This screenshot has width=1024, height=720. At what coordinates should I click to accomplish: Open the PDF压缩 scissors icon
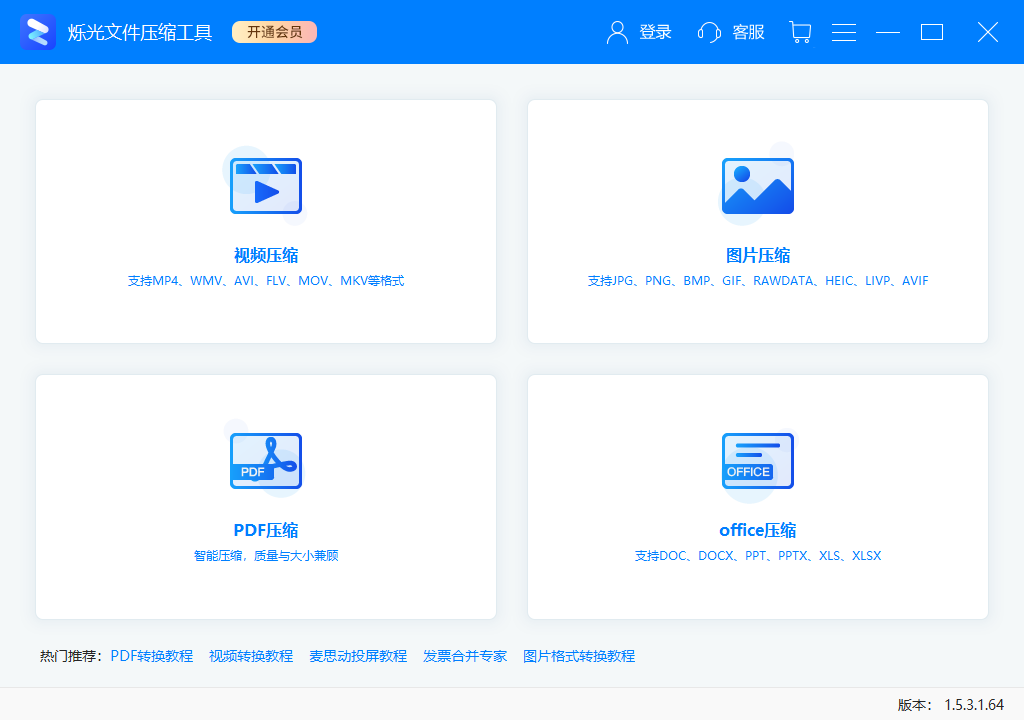coord(266,461)
